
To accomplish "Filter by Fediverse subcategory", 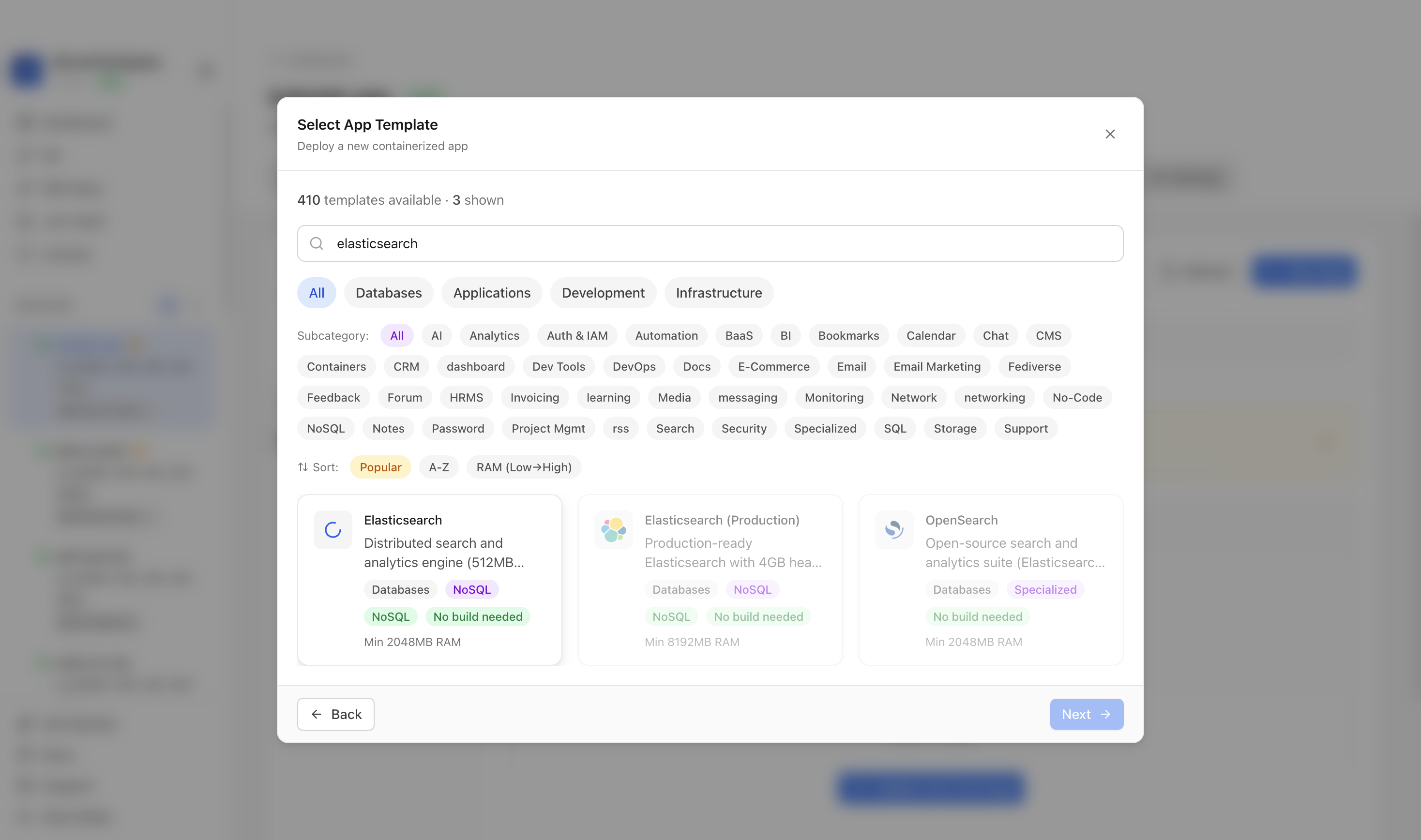I will pyautogui.click(x=1034, y=367).
